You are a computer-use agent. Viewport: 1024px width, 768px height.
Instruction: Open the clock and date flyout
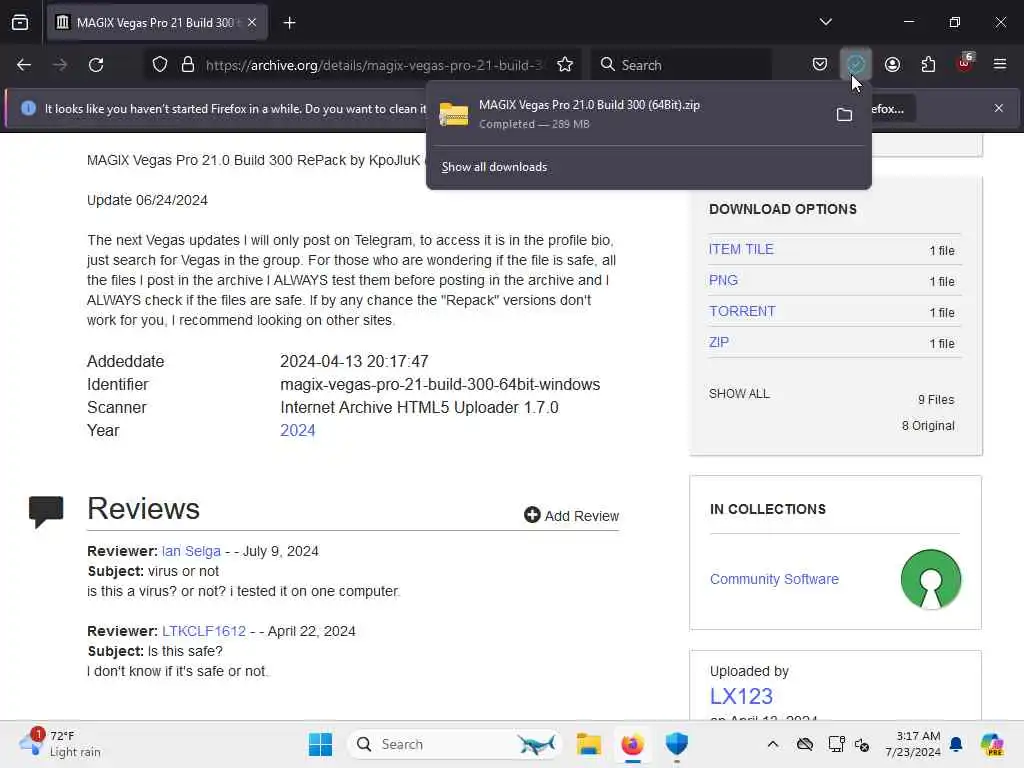pyautogui.click(x=912, y=744)
